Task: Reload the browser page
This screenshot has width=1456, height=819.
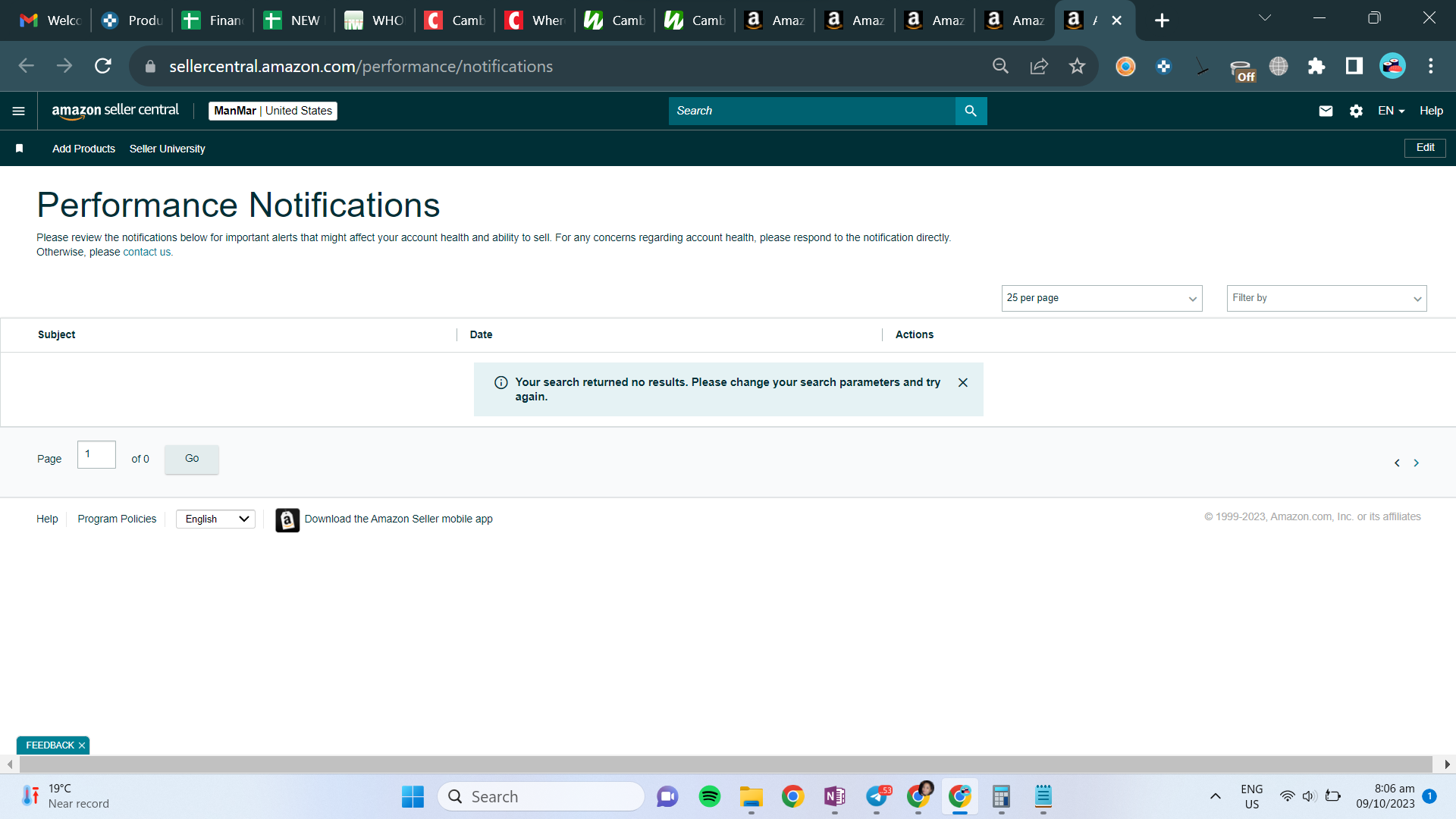Action: (103, 66)
